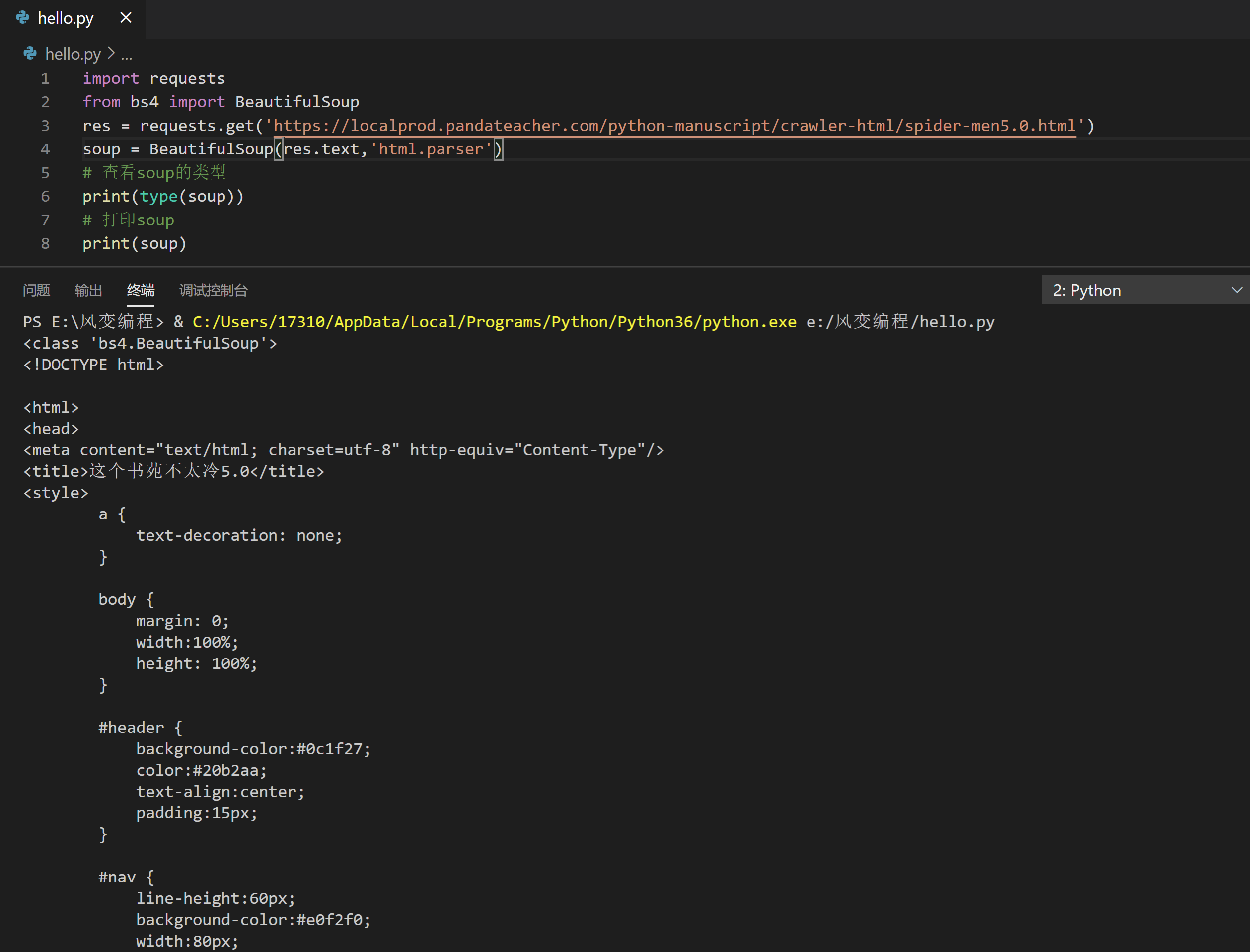Click 'print(soup)' on line 8
Viewport: 1250px width, 952px height.
coord(134,243)
